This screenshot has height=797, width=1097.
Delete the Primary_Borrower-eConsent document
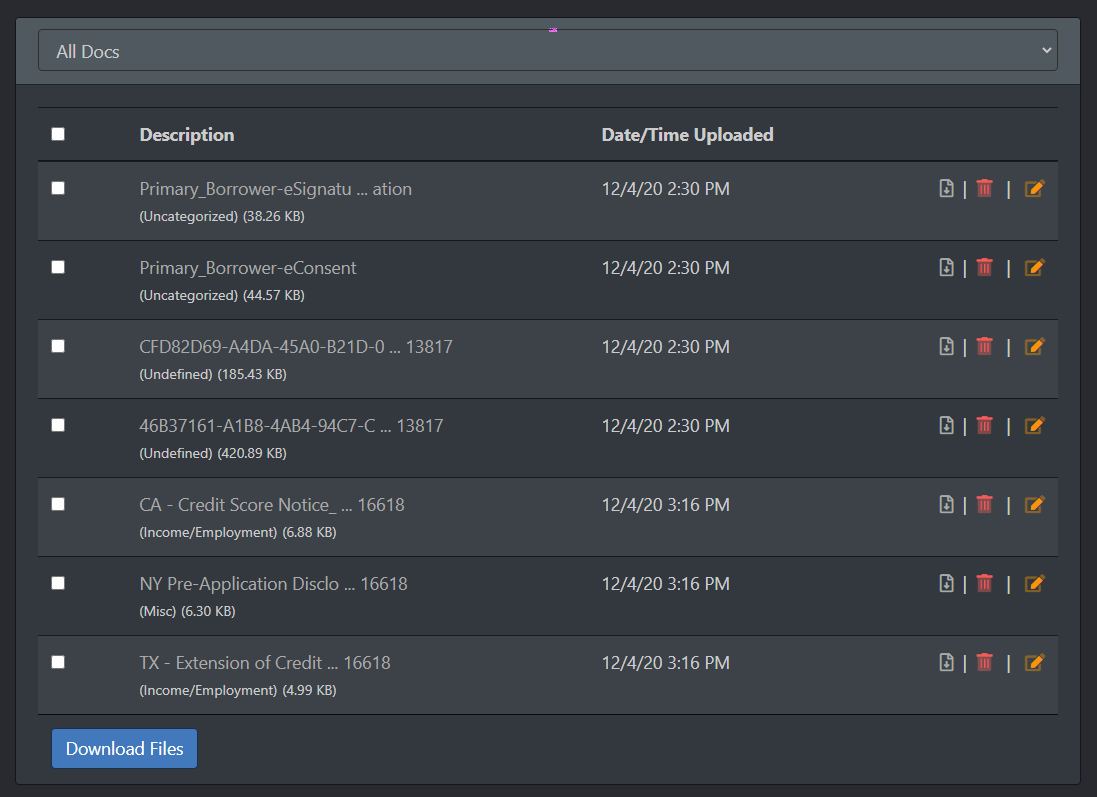[984, 267]
